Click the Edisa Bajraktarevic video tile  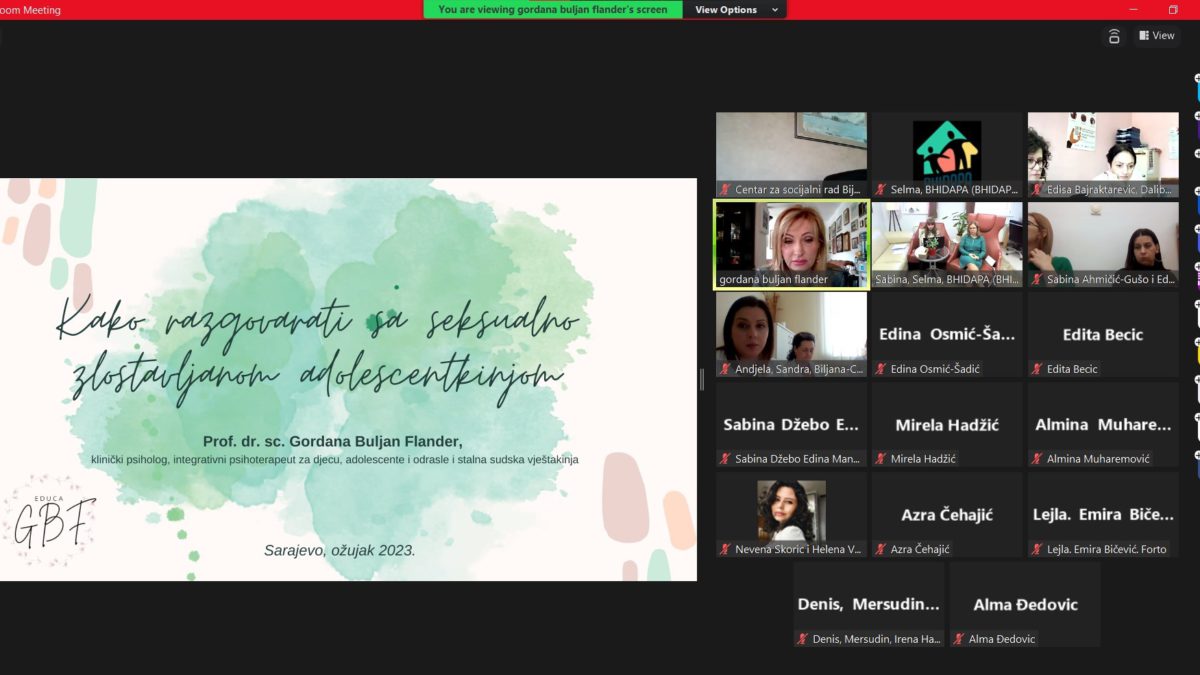pos(1103,149)
